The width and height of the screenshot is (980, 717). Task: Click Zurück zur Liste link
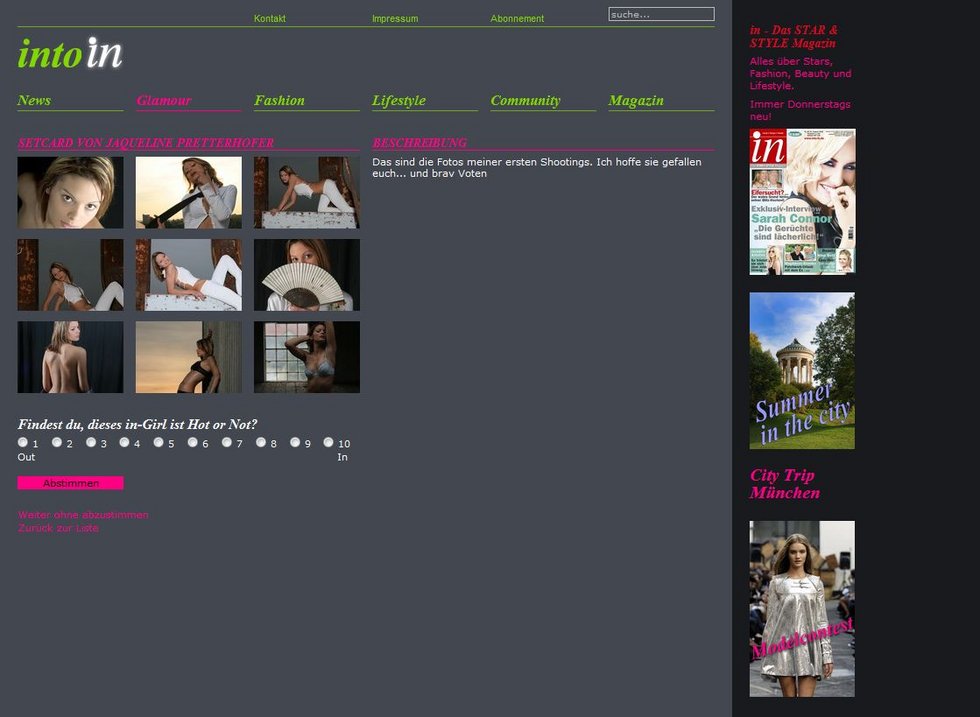coord(58,528)
